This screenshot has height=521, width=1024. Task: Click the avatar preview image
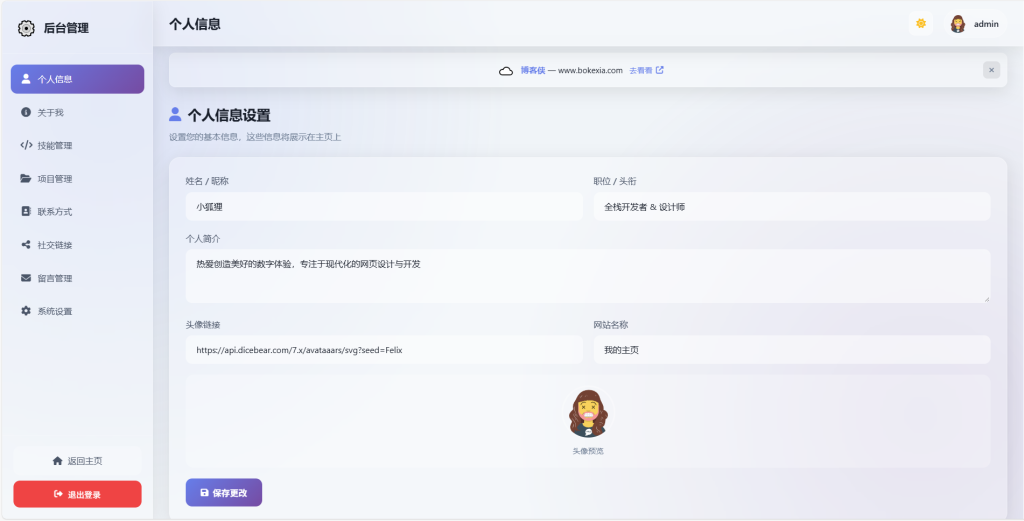[588, 414]
